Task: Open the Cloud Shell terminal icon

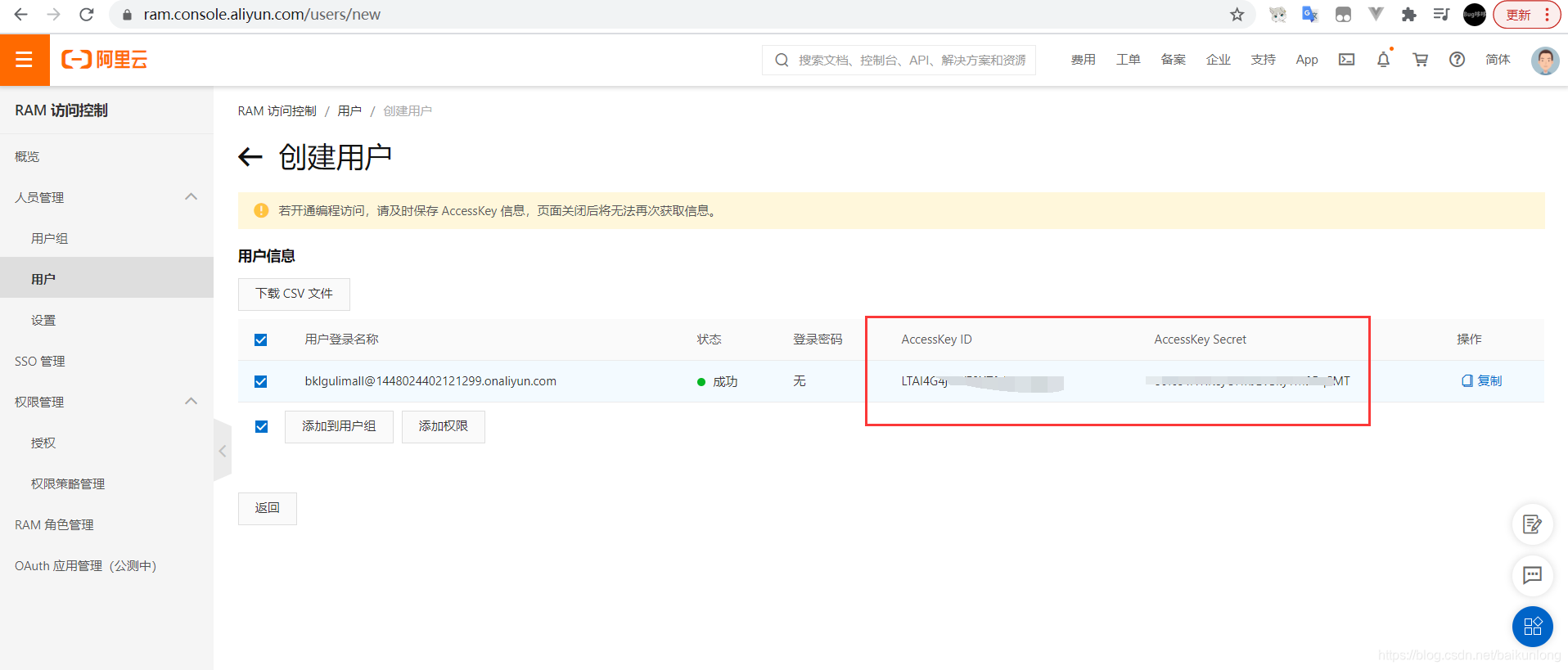Action: click(x=1346, y=60)
